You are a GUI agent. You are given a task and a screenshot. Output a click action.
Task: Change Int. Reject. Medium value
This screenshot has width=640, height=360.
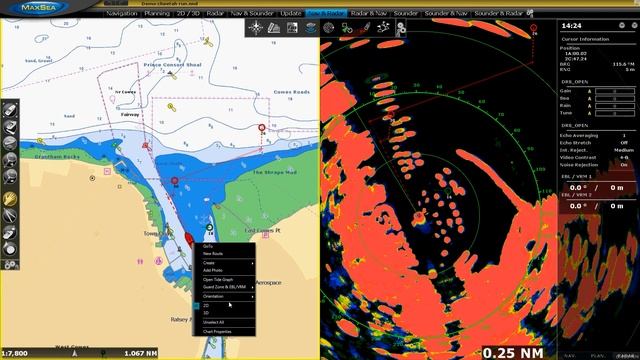click(623, 150)
